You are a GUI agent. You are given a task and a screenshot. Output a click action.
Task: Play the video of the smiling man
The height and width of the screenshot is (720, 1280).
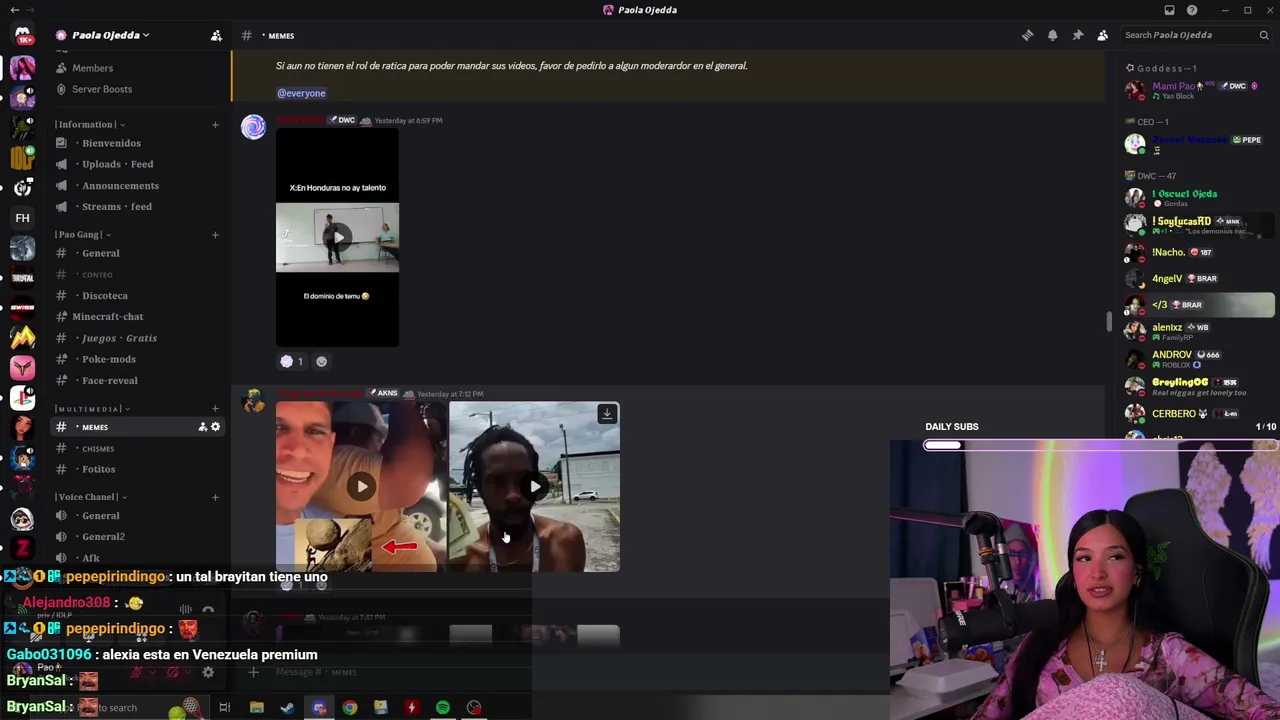point(362,487)
